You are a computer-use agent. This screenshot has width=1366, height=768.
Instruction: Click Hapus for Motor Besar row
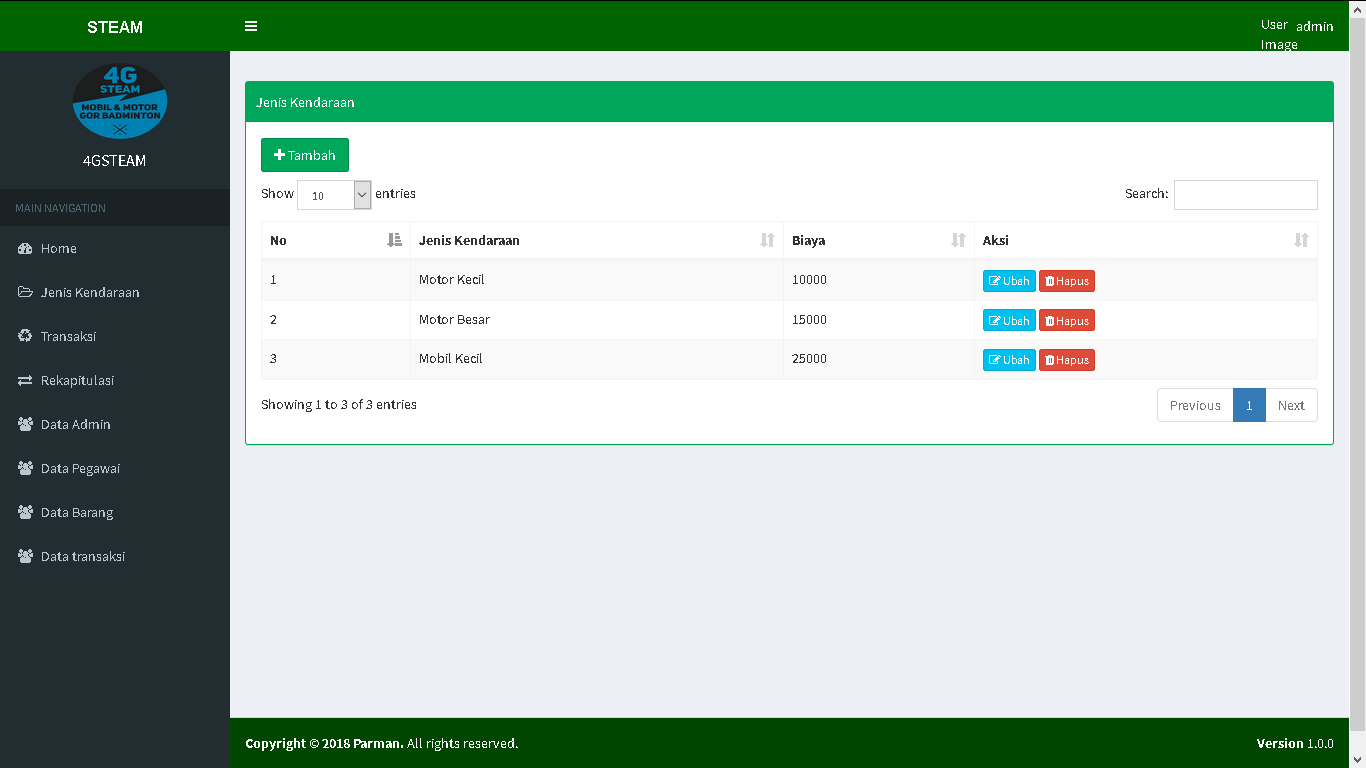[x=1066, y=321]
